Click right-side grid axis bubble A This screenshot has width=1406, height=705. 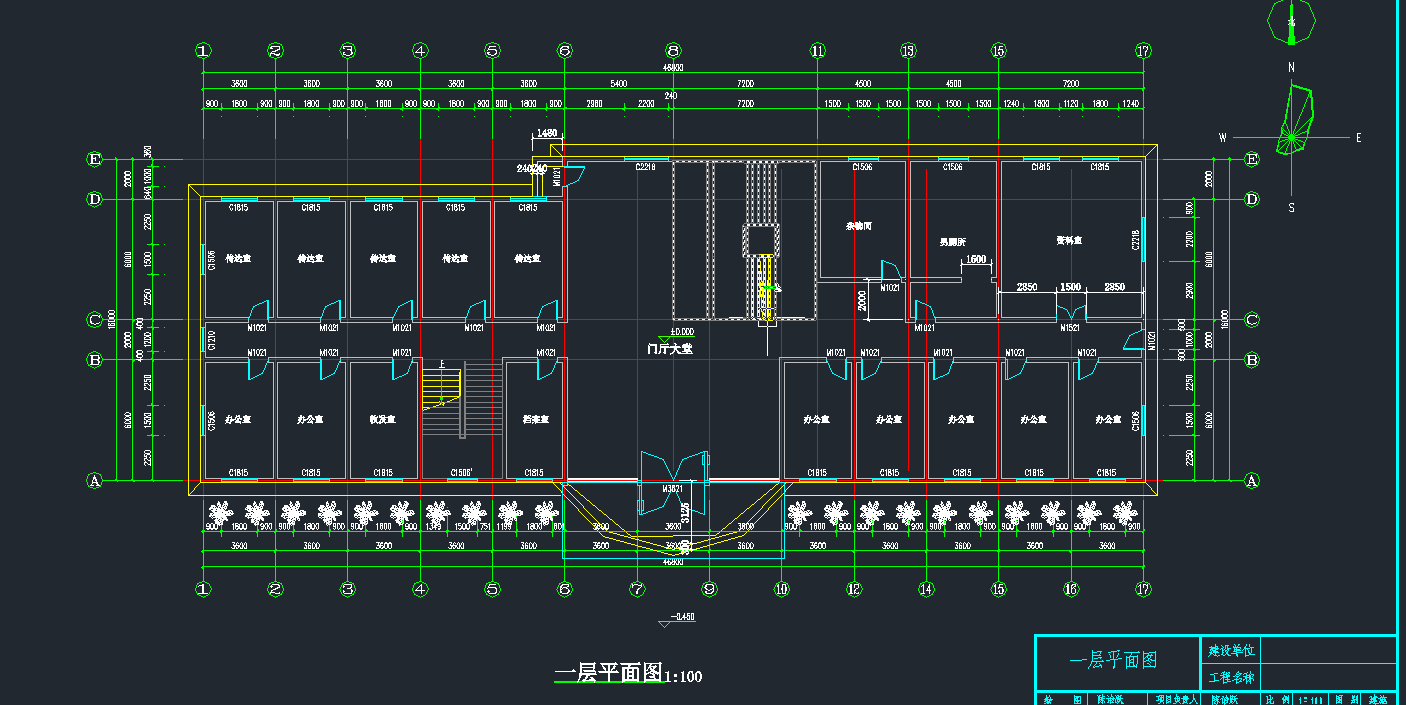[1251, 481]
